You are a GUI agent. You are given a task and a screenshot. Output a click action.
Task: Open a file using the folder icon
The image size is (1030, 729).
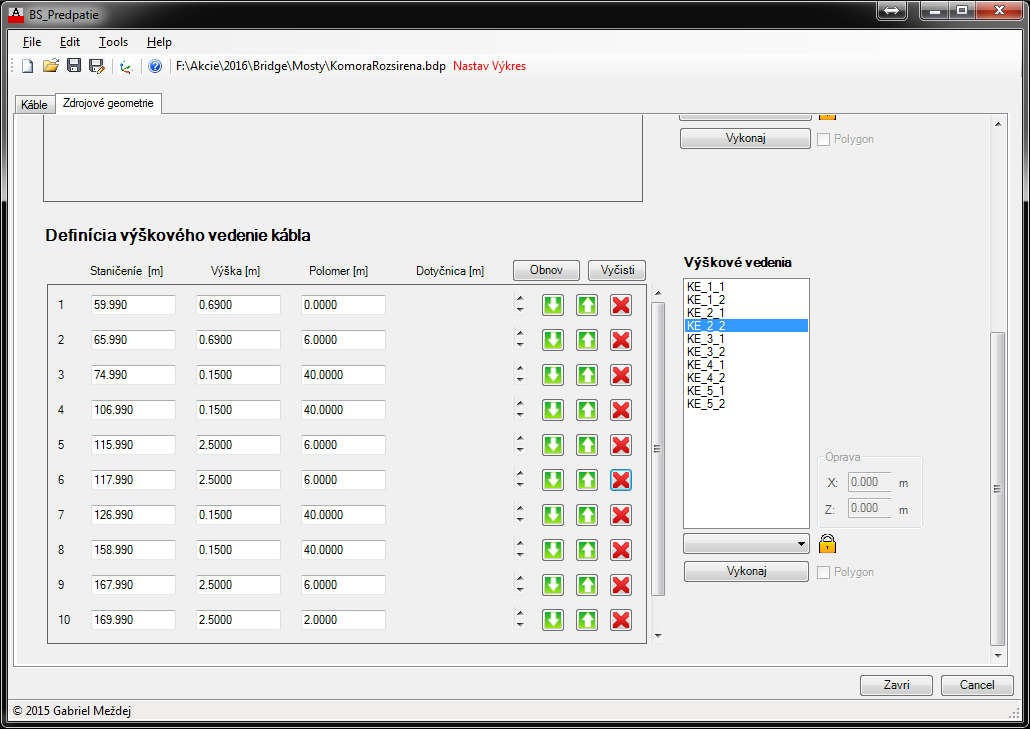pyautogui.click(x=50, y=66)
